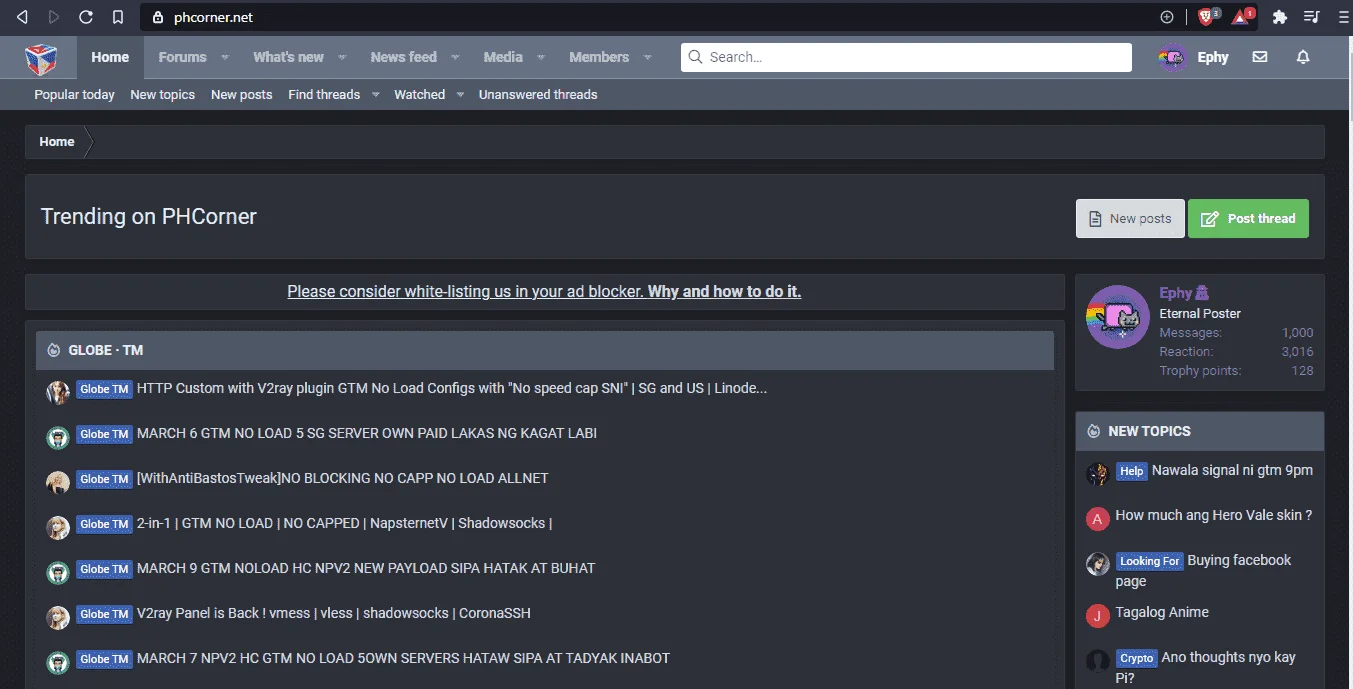Viewport: 1353px width, 689px height.
Task: Click Globe TM tag on MARCH 9 thread
Action: point(104,569)
